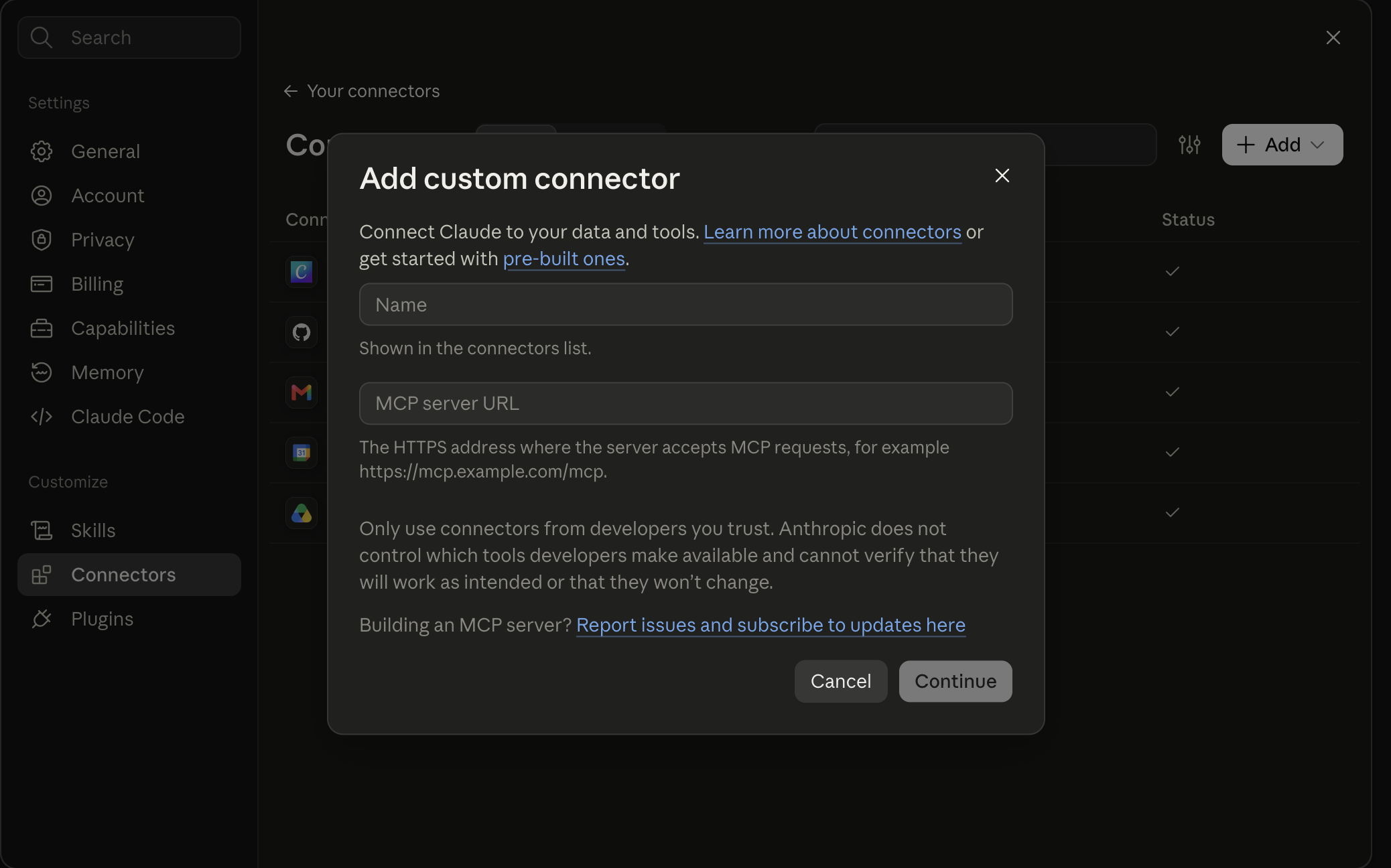The height and width of the screenshot is (868, 1391).
Task: Click the Continue button
Action: 955,681
